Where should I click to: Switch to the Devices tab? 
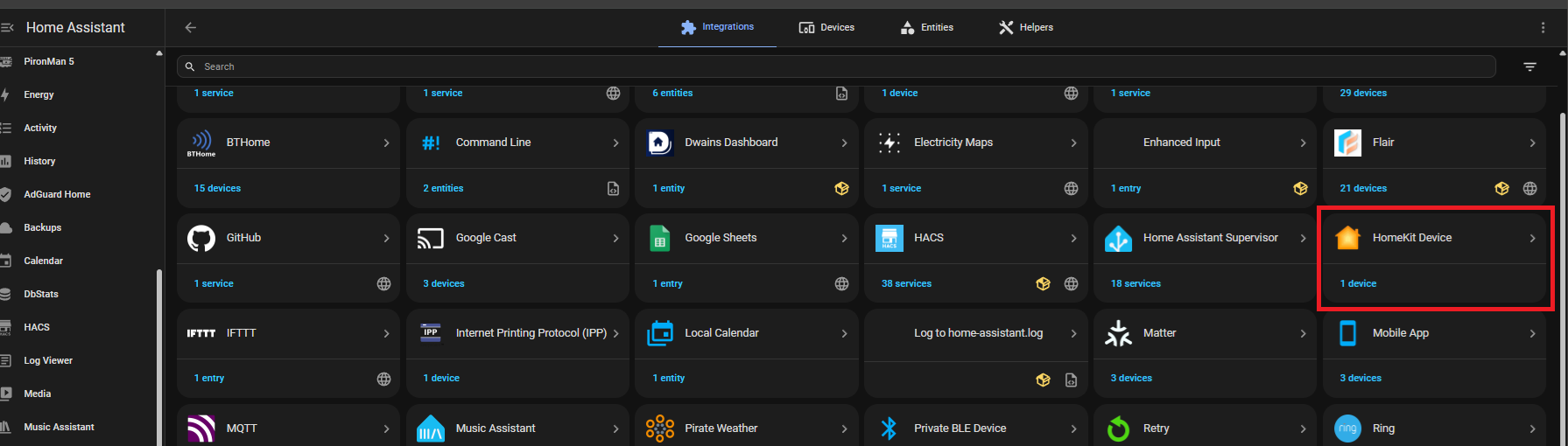(x=826, y=27)
